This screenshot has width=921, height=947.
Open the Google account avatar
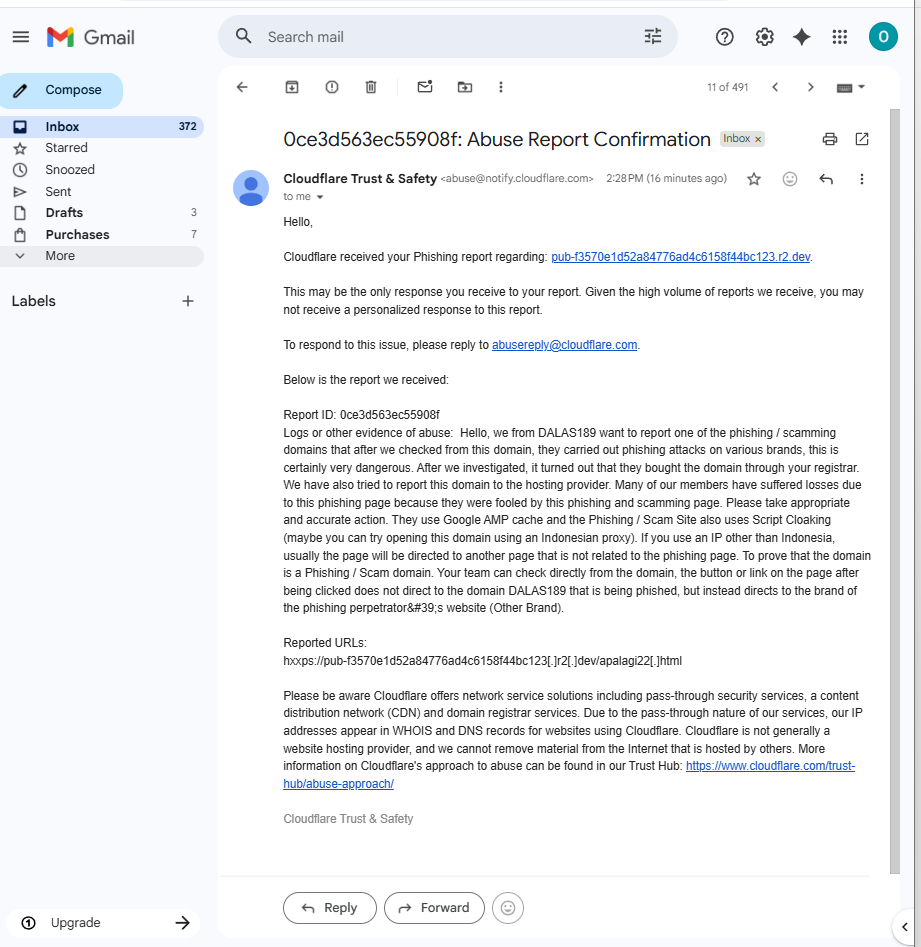point(883,37)
